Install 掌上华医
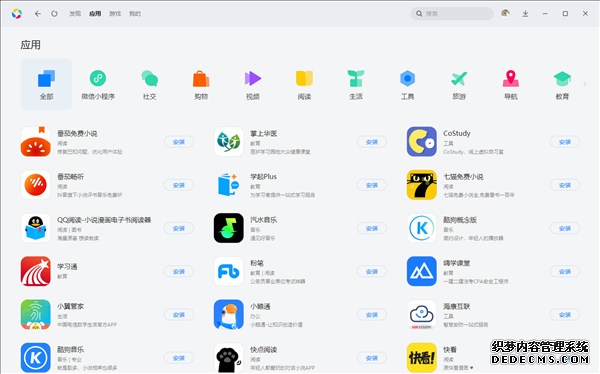The height and width of the screenshot is (374, 600). [372, 142]
